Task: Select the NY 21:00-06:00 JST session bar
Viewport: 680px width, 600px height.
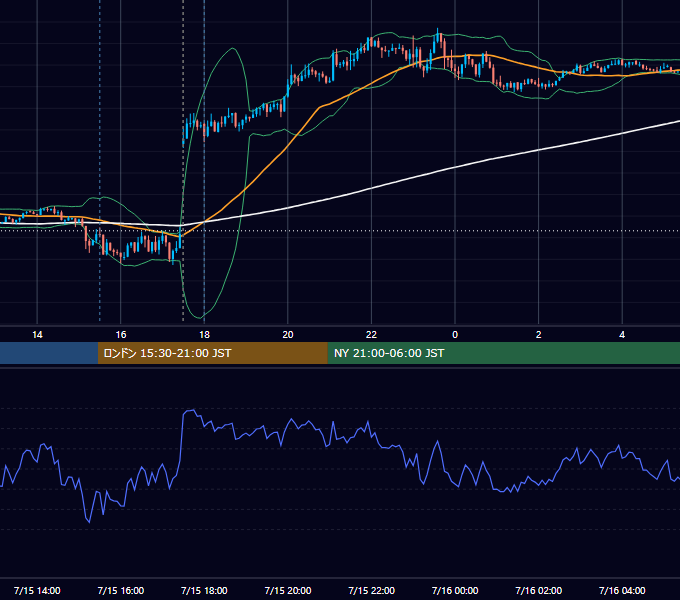Action: (503, 353)
